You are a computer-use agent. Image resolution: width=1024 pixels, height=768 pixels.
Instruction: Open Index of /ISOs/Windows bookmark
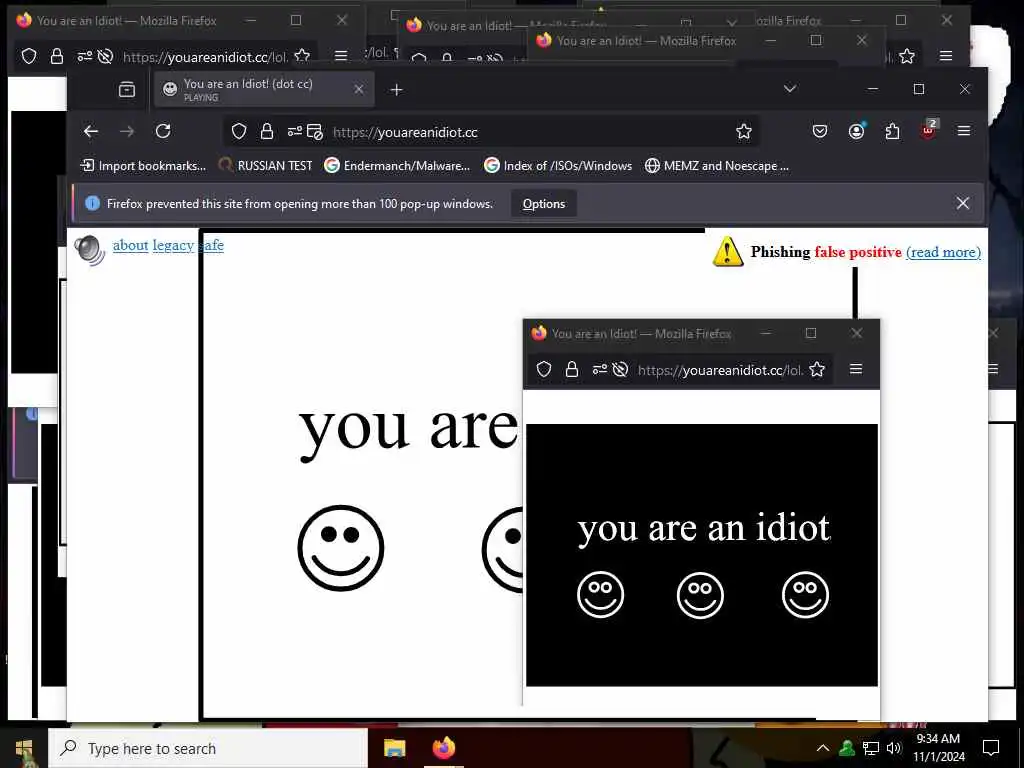point(558,166)
